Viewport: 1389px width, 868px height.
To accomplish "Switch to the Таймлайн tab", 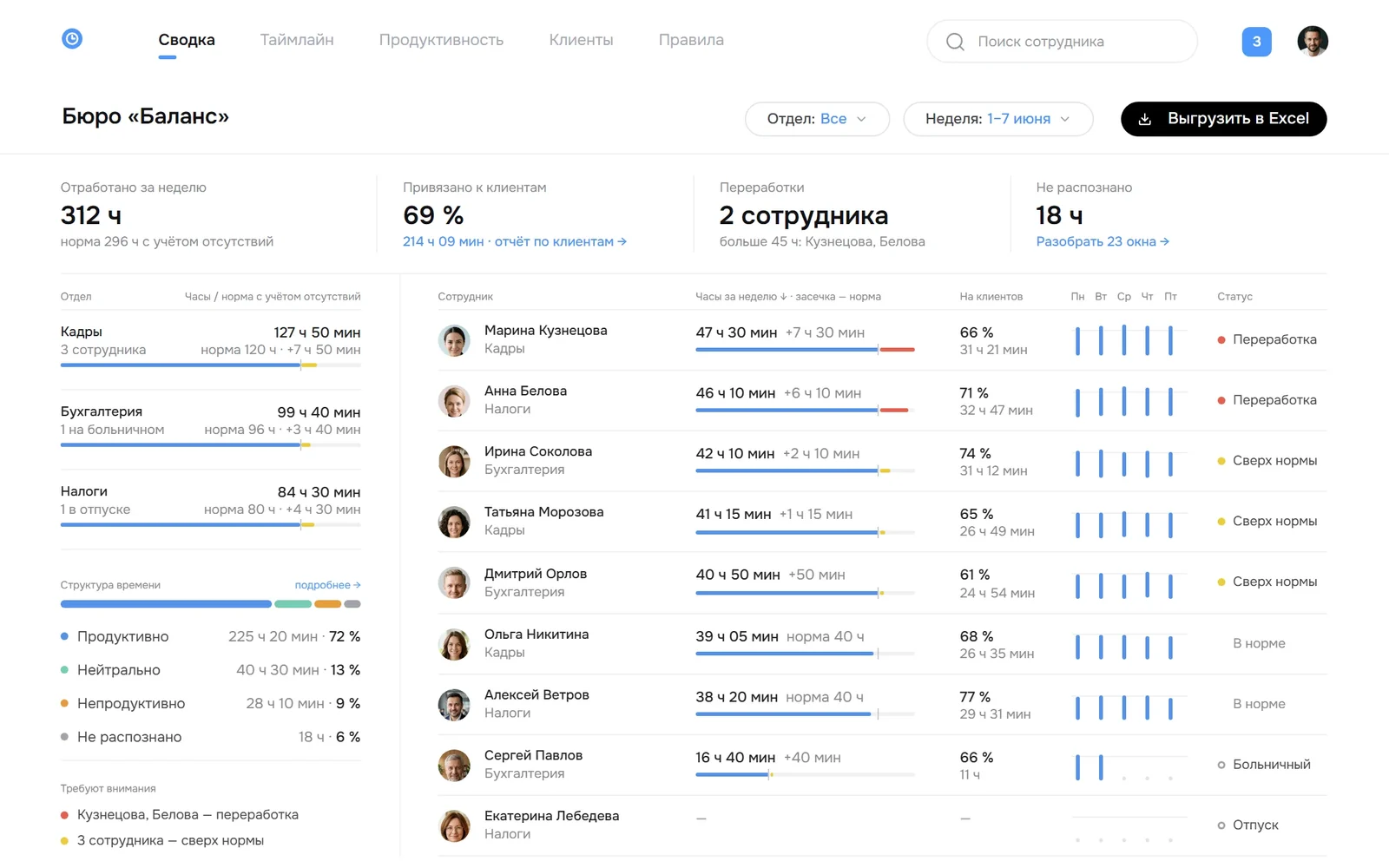I will (297, 40).
